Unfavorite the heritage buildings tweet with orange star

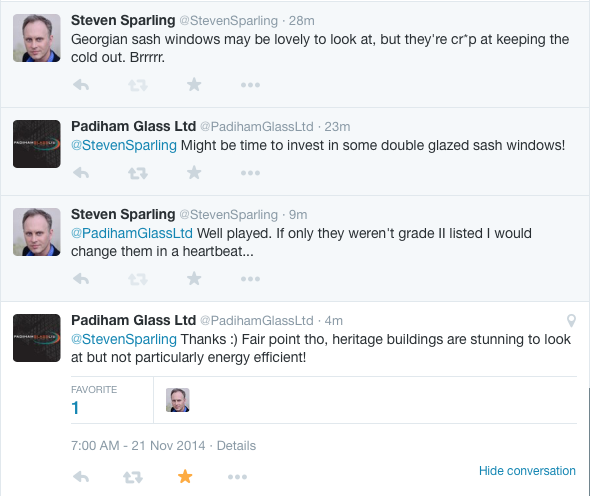pos(185,476)
